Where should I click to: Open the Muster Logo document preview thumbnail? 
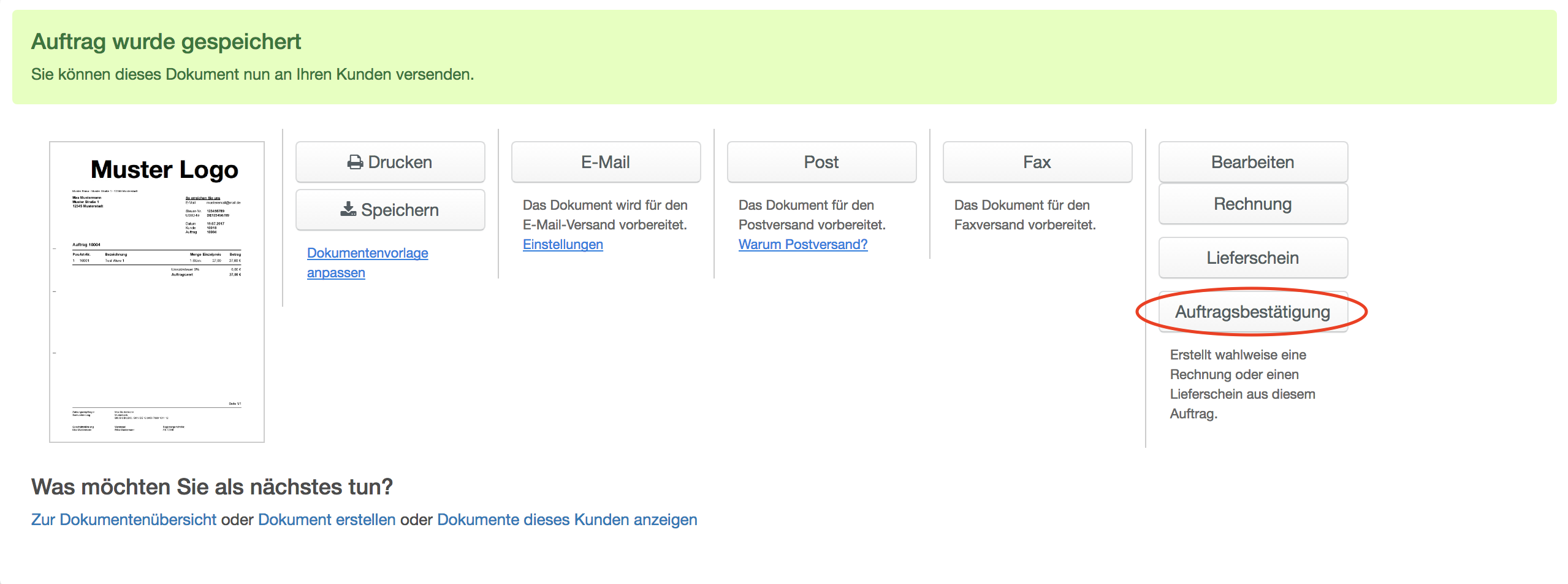pyautogui.click(x=157, y=292)
